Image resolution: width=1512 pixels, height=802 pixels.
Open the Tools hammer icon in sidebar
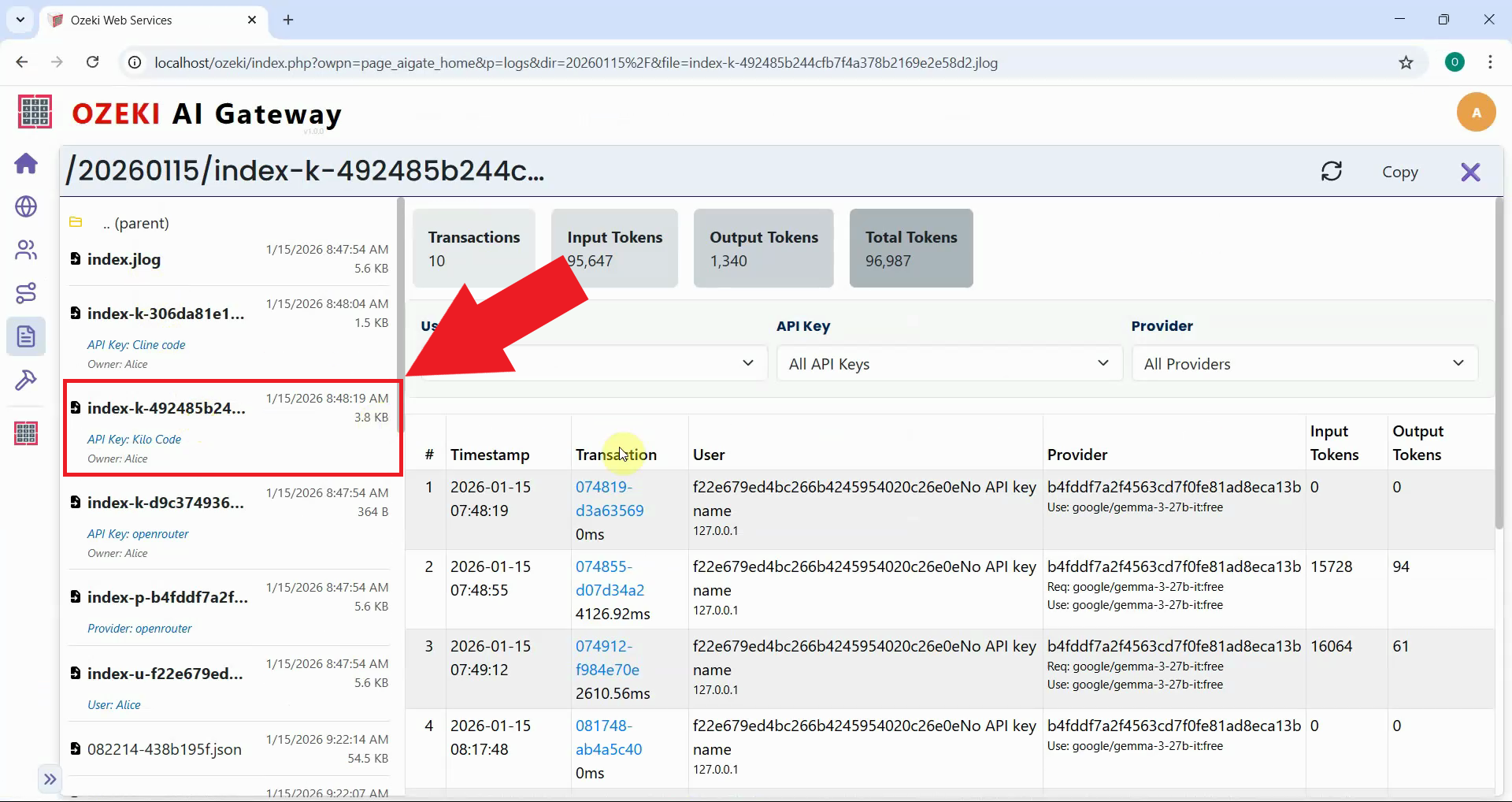[26, 381]
